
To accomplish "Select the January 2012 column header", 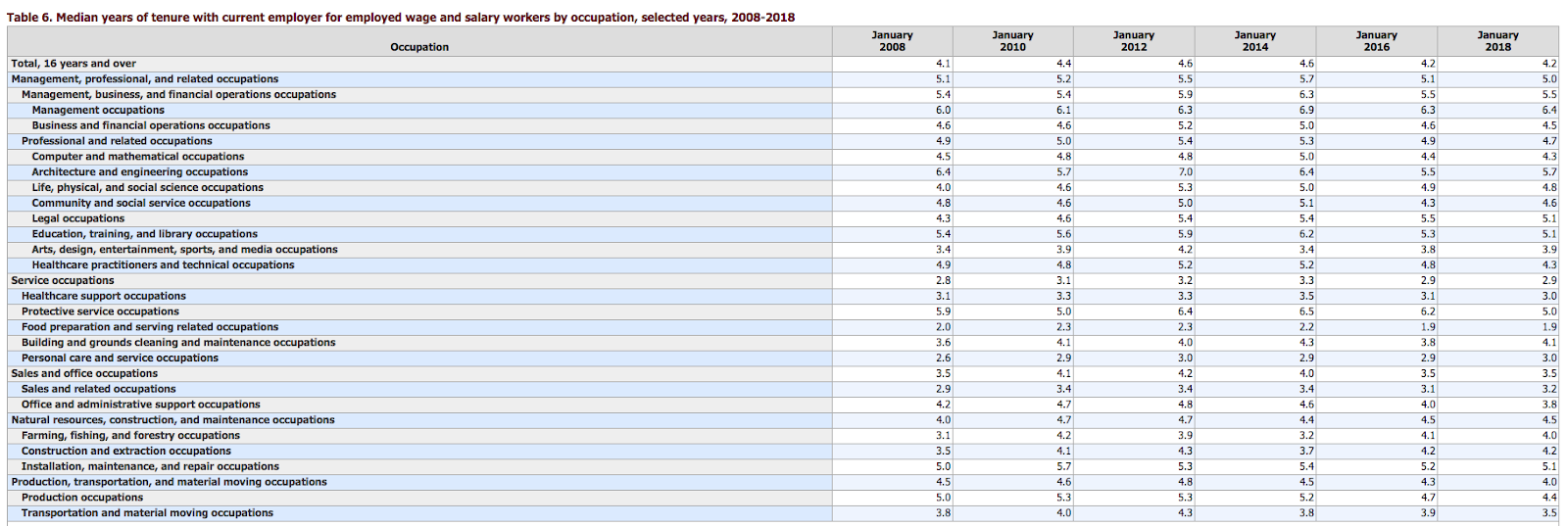I will click(1134, 41).
